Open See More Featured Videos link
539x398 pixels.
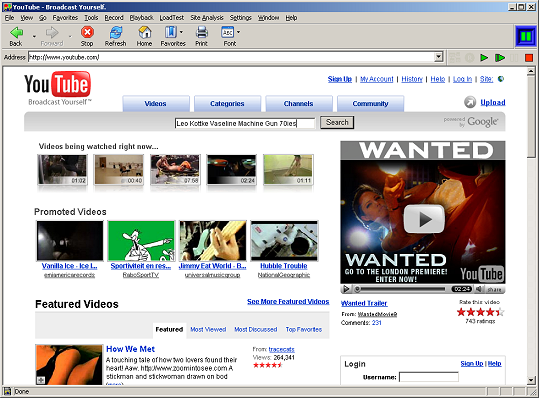[x=288, y=301]
